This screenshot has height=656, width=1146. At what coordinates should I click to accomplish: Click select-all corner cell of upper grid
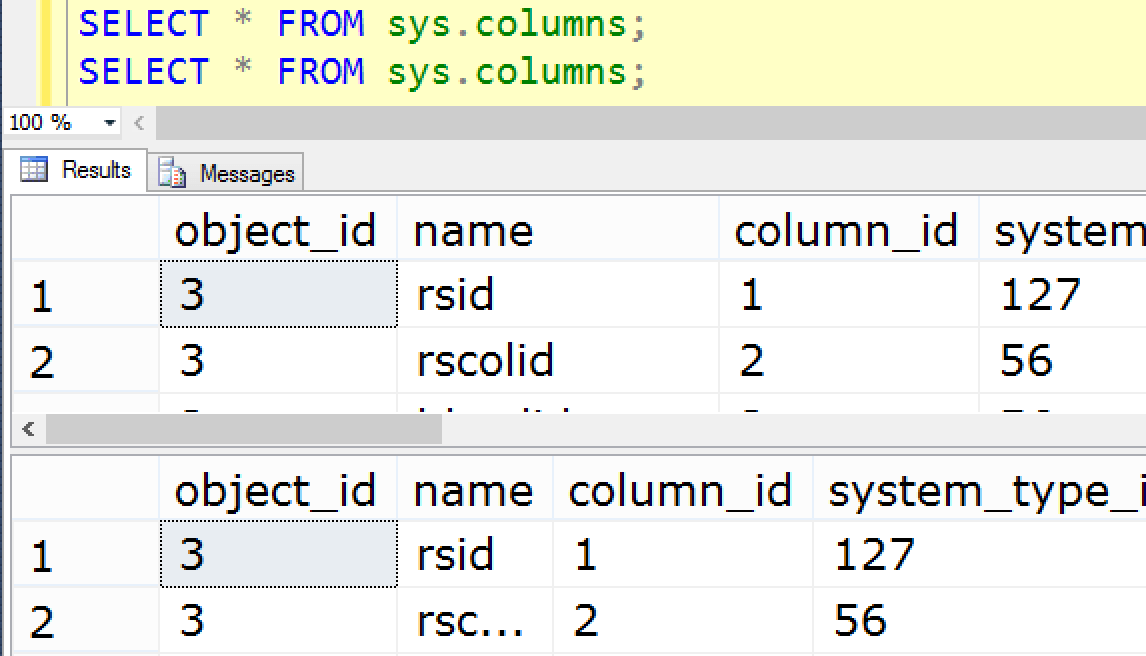click(x=84, y=232)
